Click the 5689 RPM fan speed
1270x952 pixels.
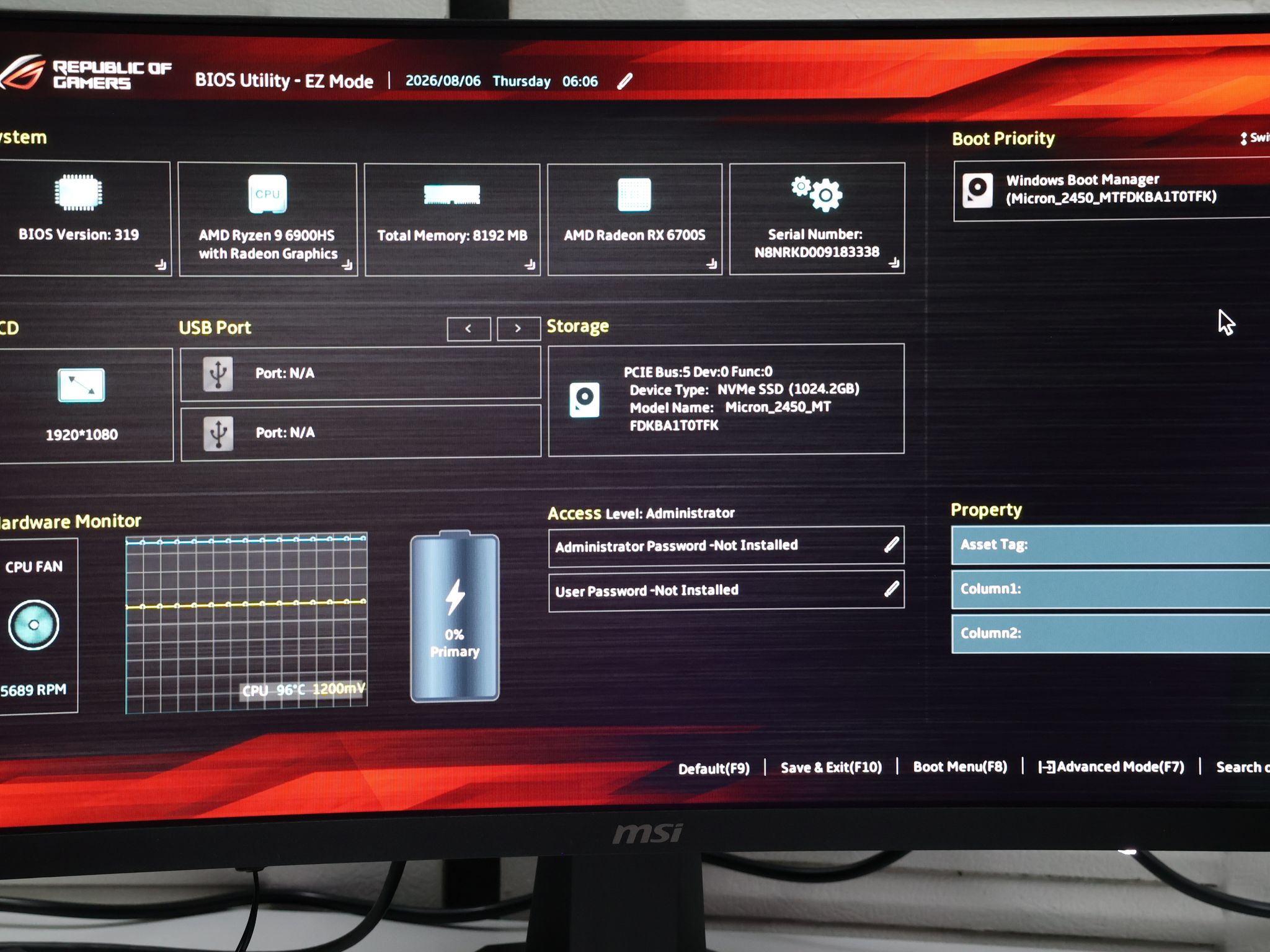(x=33, y=690)
